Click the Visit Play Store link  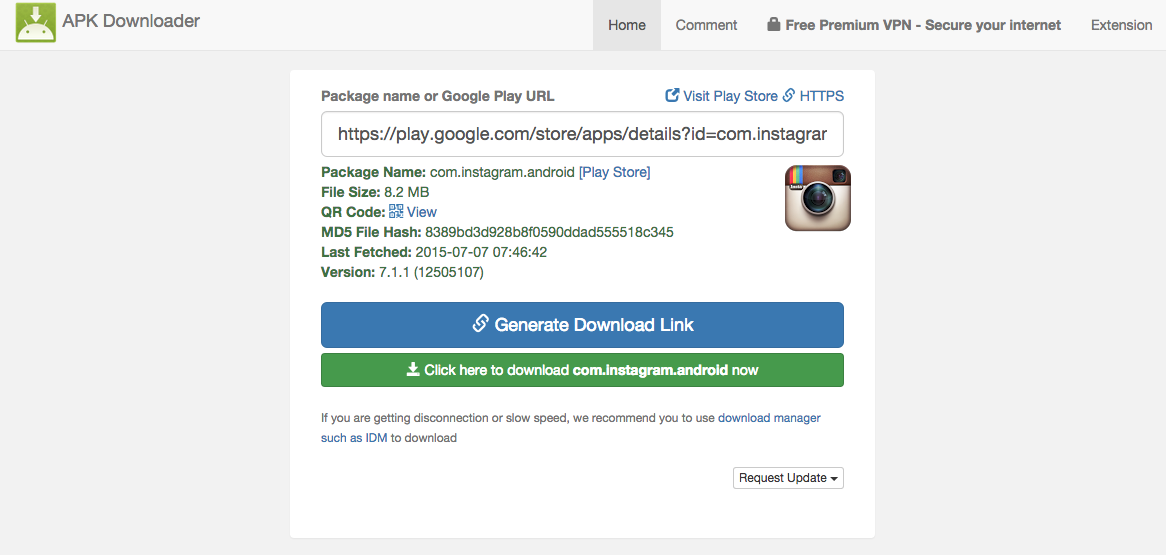click(729, 96)
